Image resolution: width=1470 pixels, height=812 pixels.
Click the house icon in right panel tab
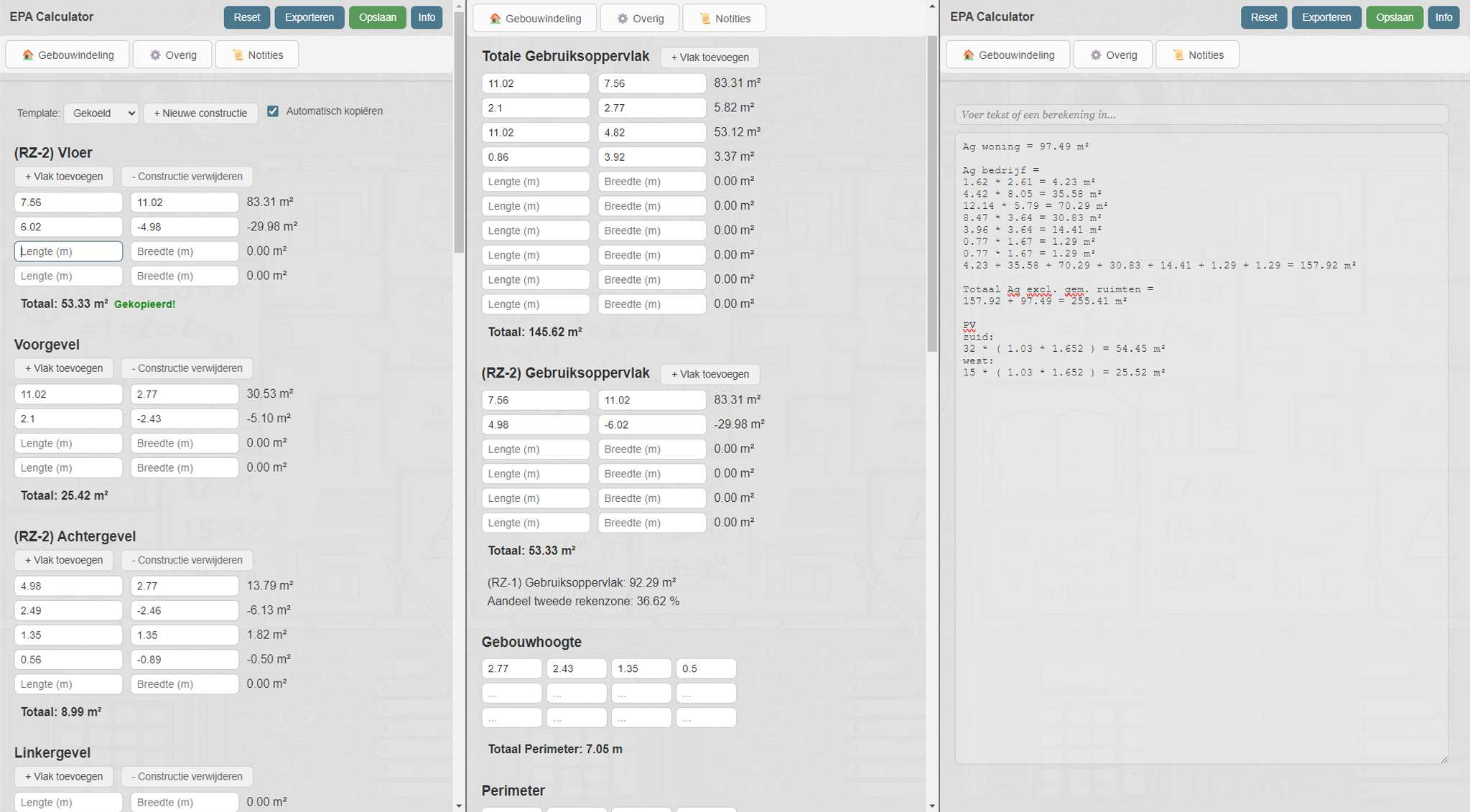pyautogui.click(x=969, y=55)
